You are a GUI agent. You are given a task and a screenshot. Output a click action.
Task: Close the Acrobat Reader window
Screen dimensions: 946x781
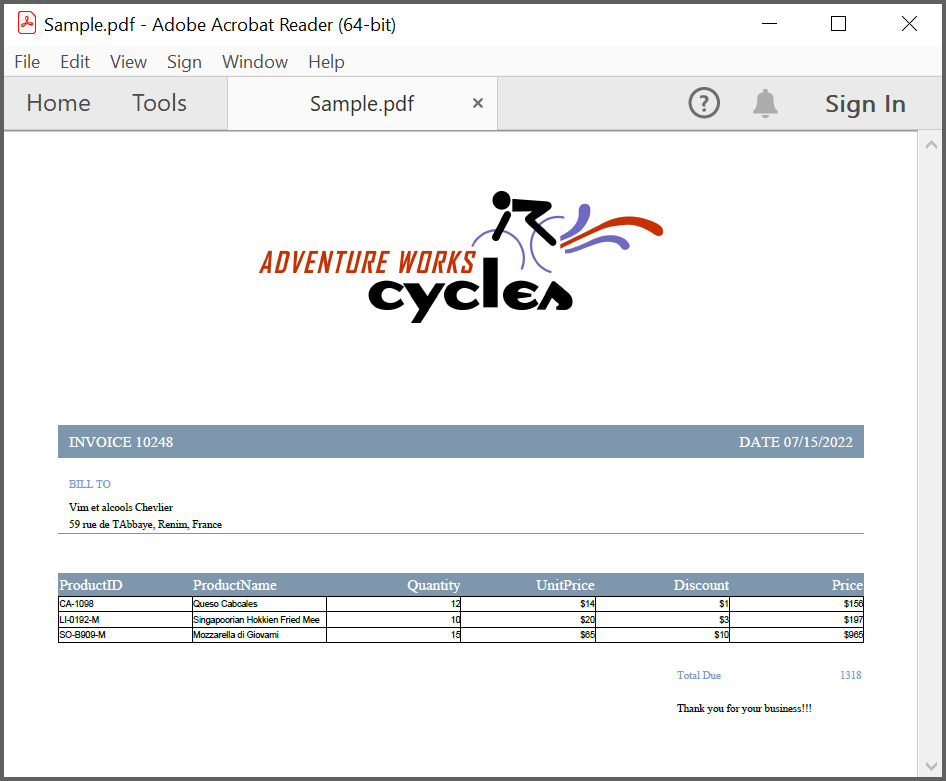(909, 24)
